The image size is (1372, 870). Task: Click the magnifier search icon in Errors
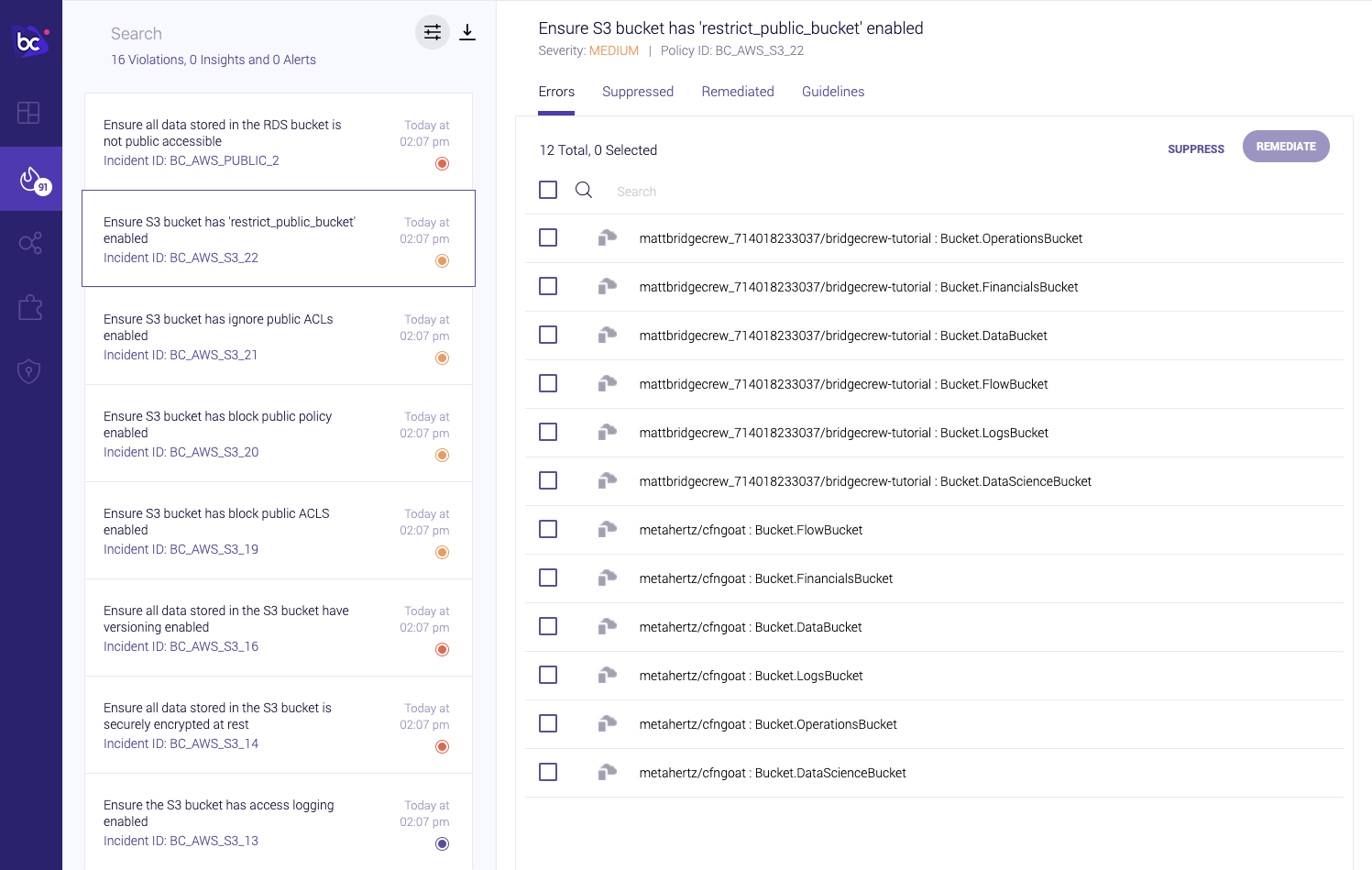tap(584, 190)
